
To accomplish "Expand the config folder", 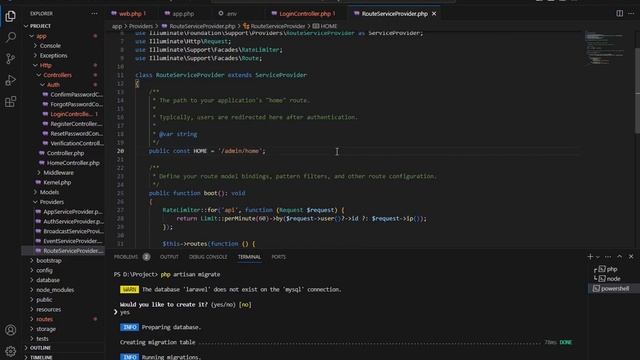I will [44, 270].
